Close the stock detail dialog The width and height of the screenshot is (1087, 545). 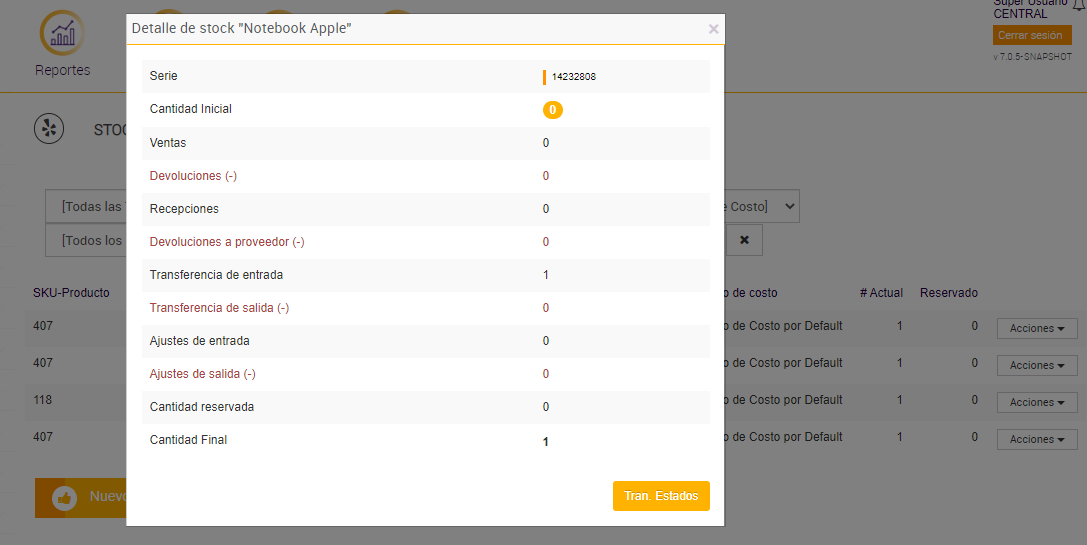pyautogui.click(x=713, y=29)
